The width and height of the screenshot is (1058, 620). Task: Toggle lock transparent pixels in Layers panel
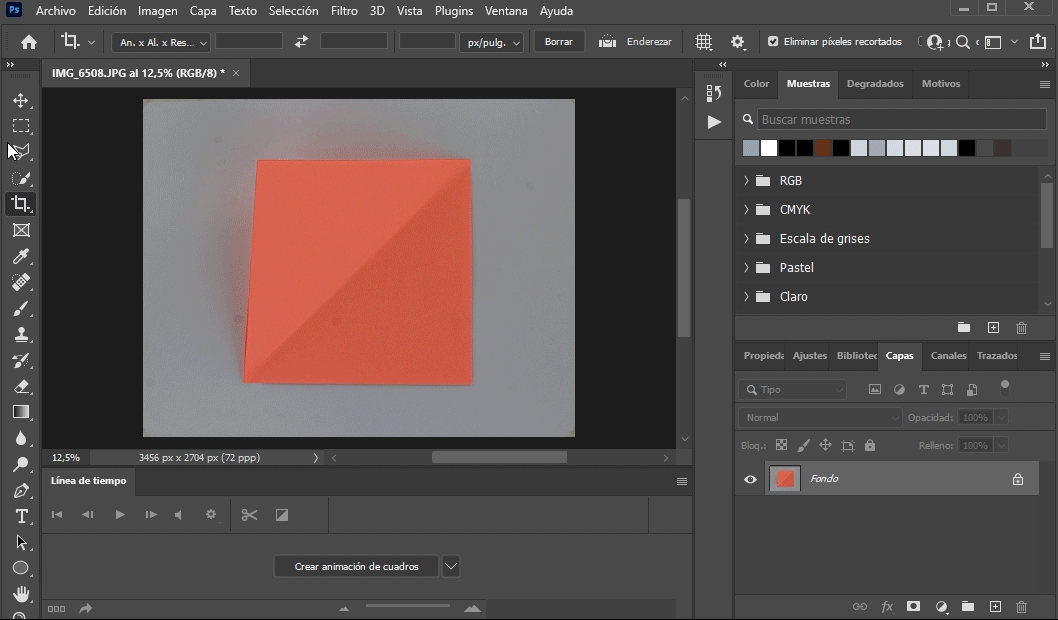(781, 444)
